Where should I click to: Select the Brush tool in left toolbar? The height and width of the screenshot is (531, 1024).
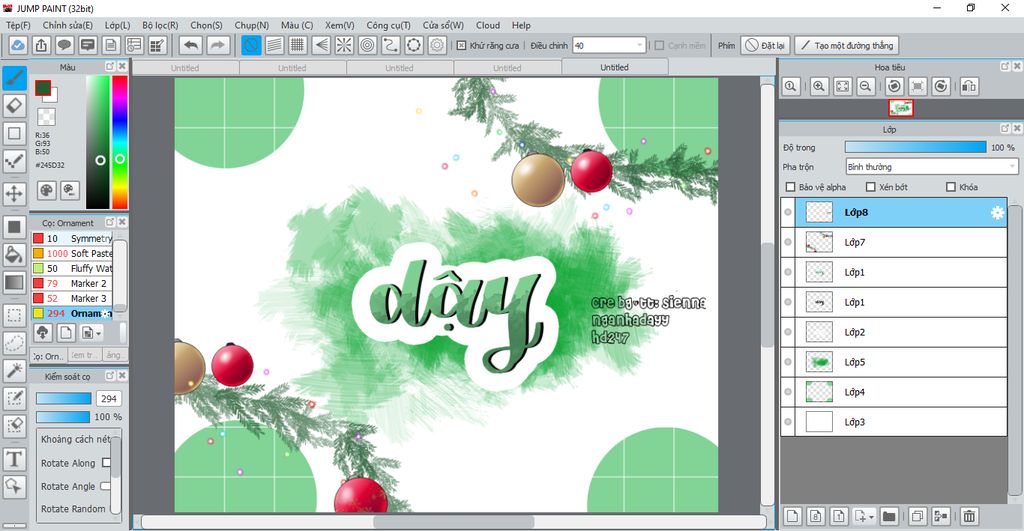[14, 78]
